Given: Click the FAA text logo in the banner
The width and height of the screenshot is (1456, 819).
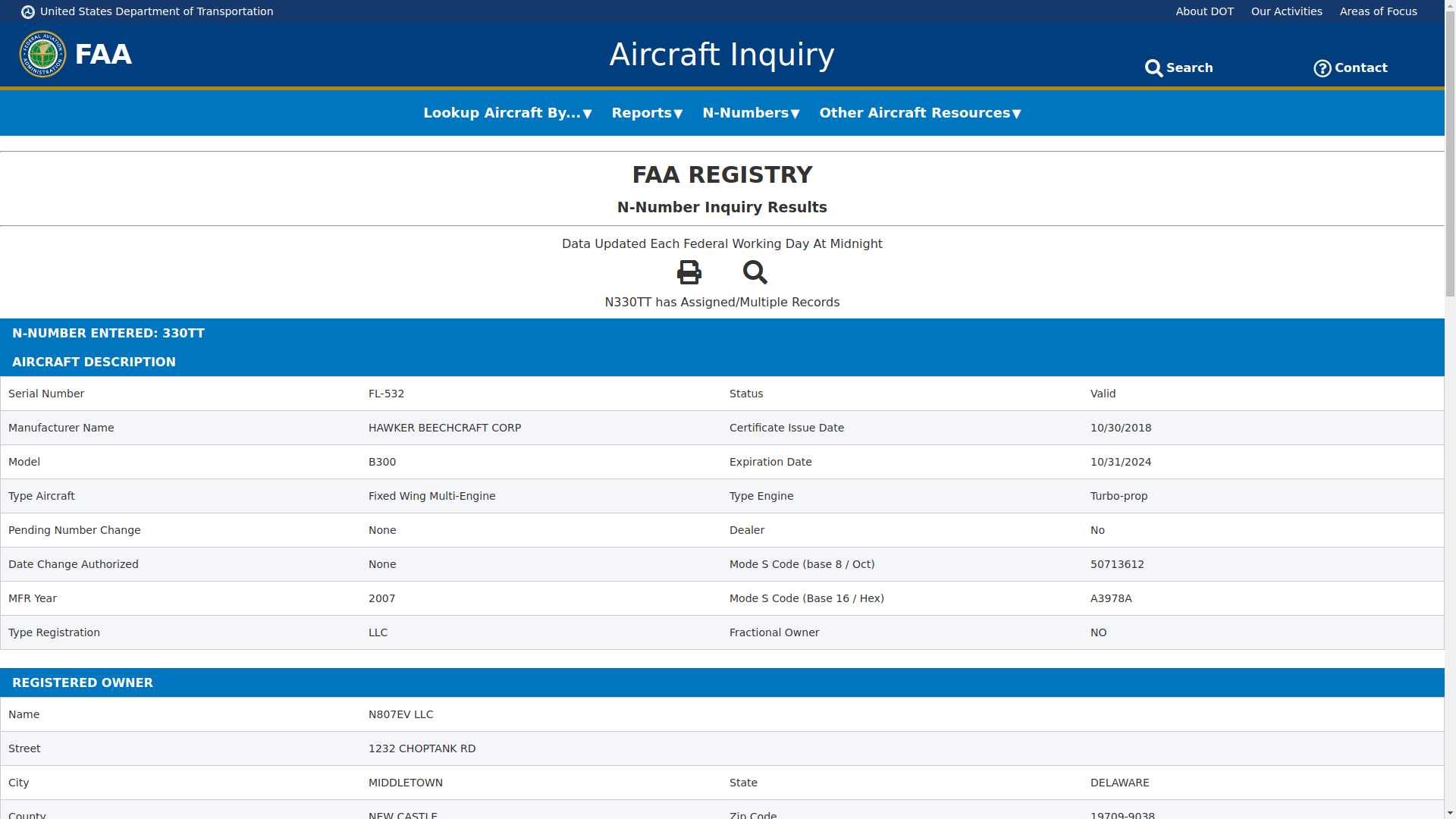Looking at the screenshot, I should (x=103, y=54).
